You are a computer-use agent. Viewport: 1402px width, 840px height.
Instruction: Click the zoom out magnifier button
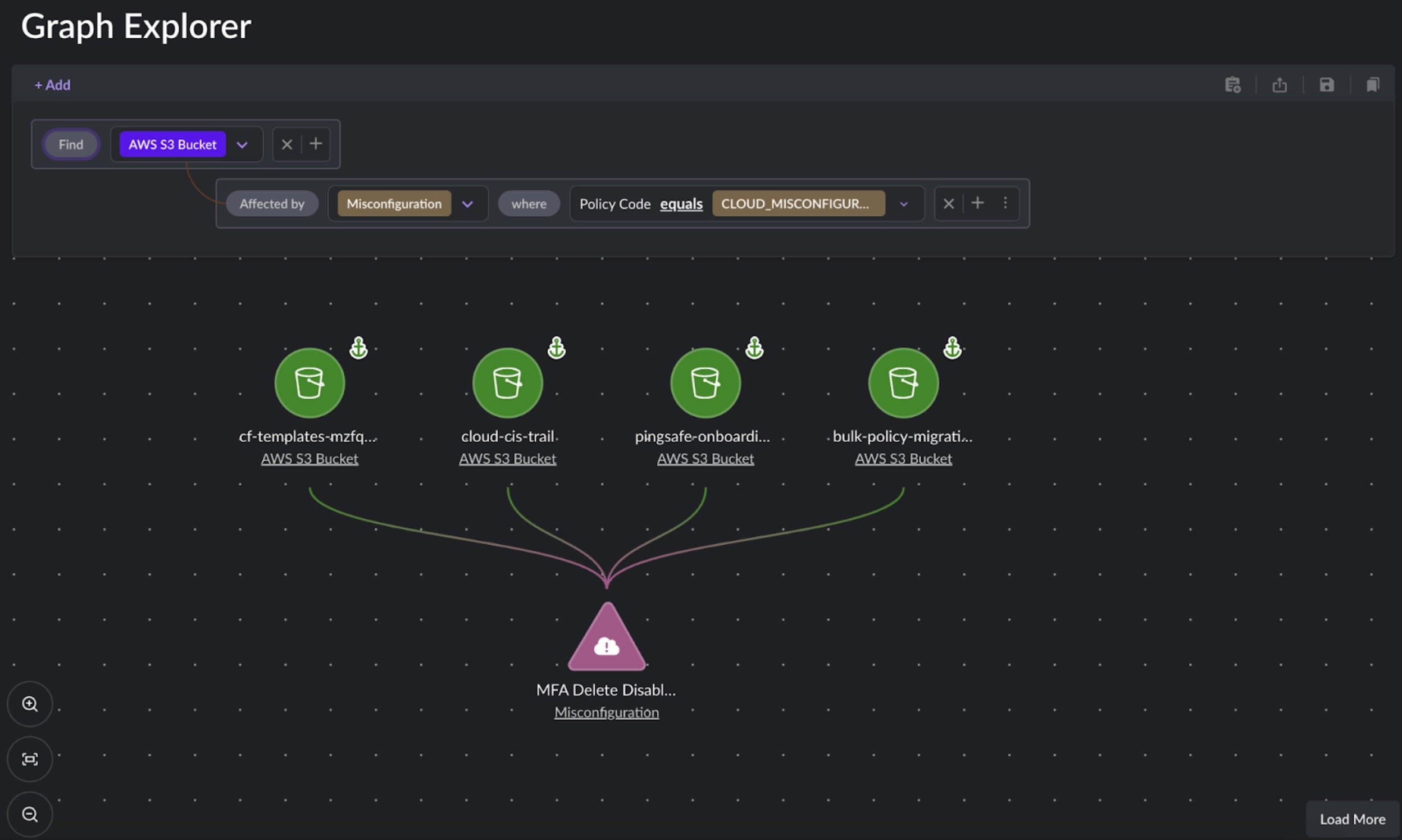[29, 814]
